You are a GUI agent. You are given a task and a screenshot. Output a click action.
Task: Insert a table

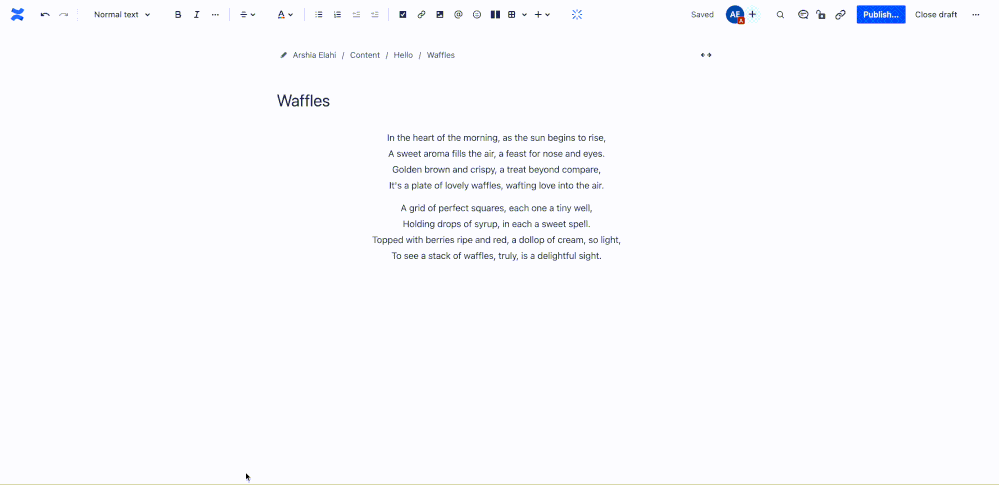(512, 15)
